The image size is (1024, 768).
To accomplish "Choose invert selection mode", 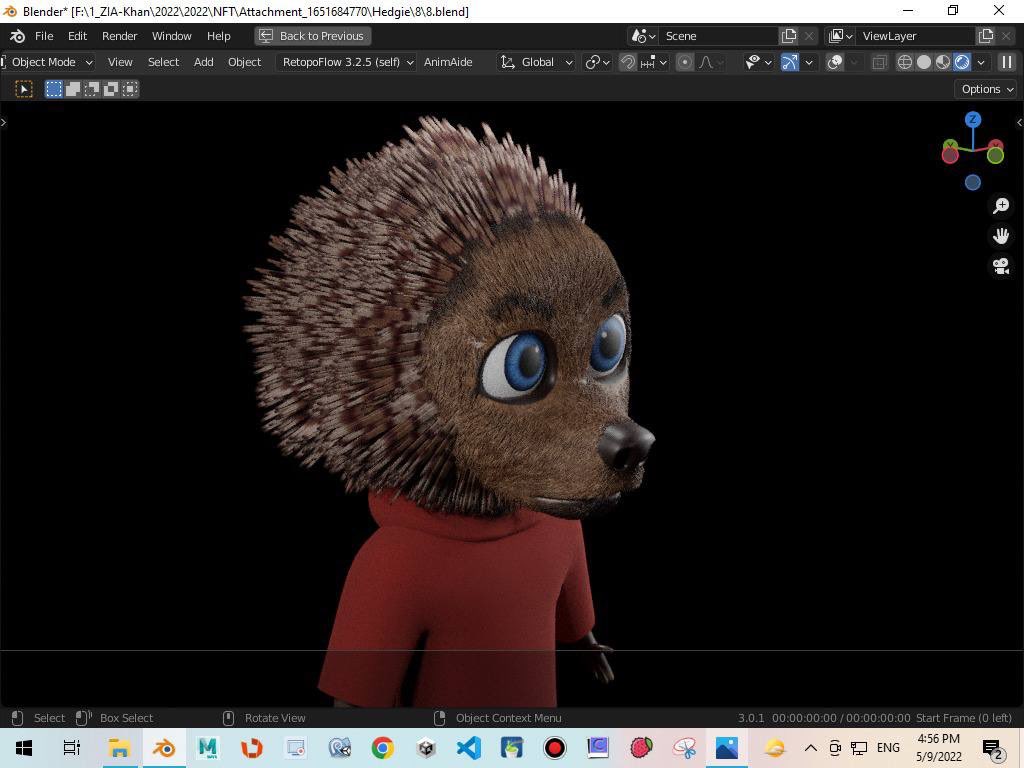I will 110,89.
